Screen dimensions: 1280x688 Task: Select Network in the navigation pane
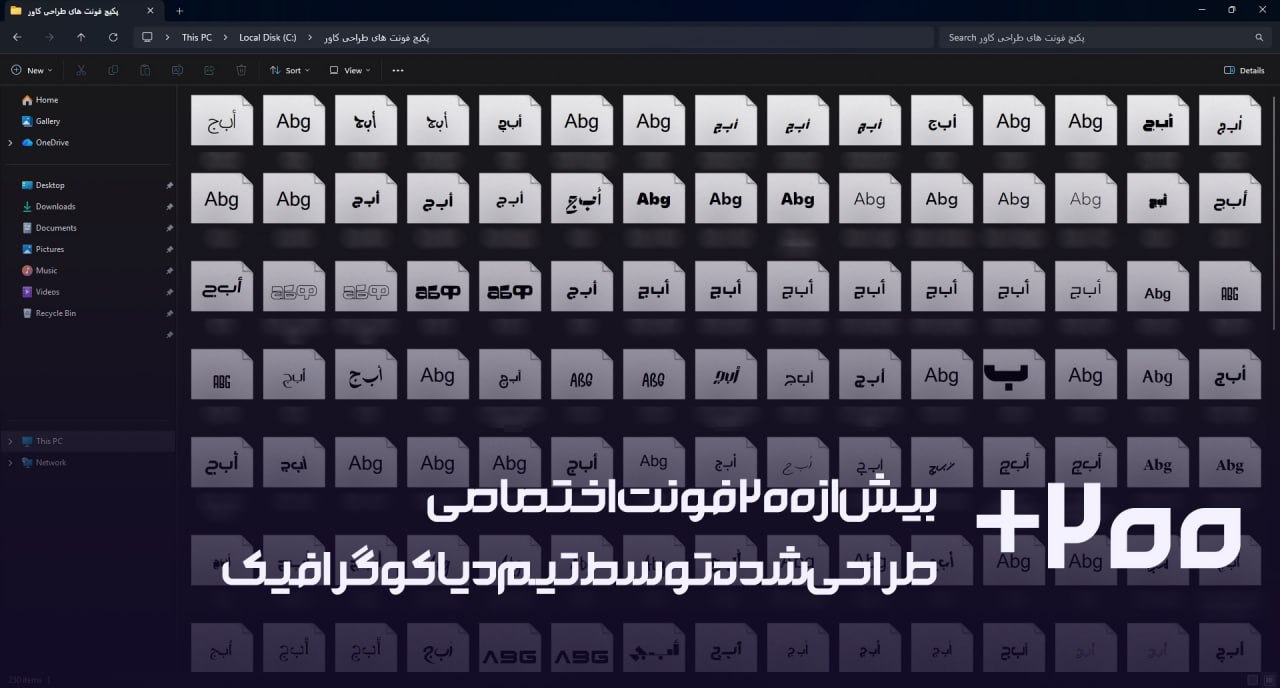pyautogui.click(x=43, y=463)
